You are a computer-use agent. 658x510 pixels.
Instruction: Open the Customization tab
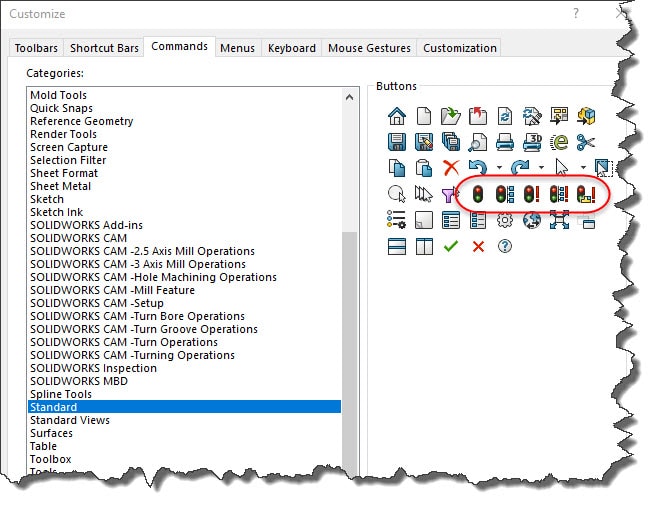click(x=460, y=48)
